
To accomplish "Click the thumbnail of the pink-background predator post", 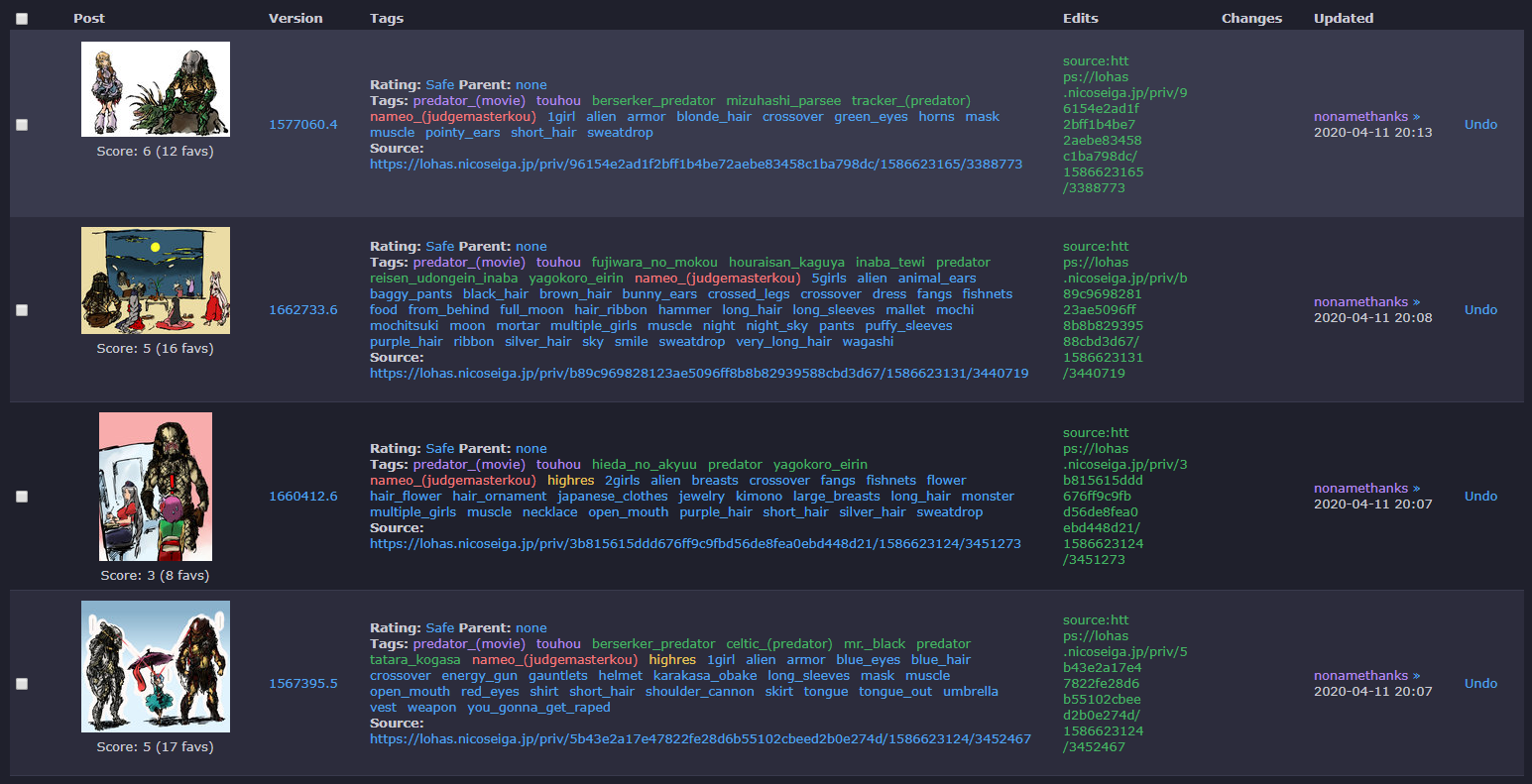I will click(155, 487).
